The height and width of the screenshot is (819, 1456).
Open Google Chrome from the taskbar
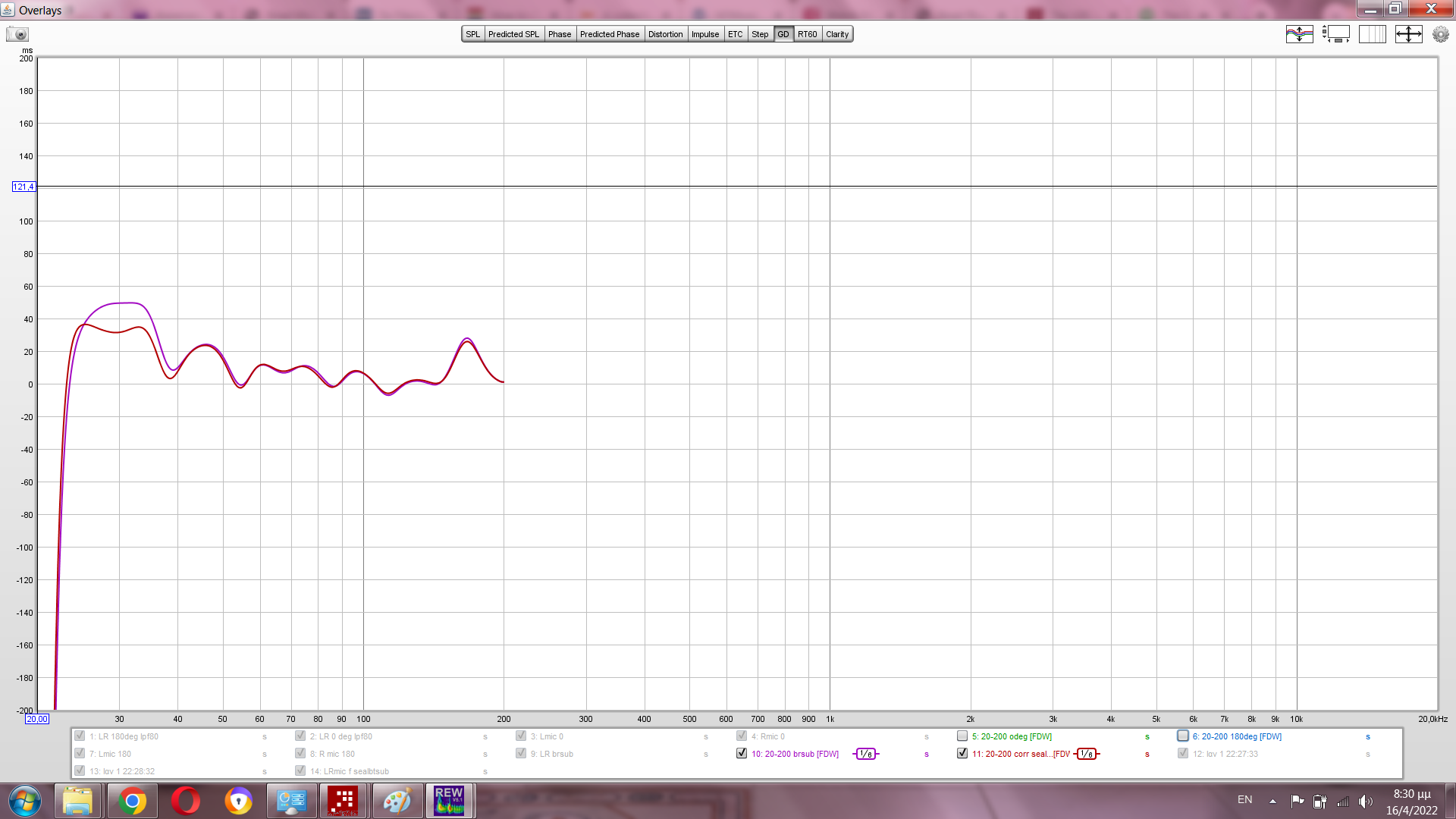pos(132,801)
